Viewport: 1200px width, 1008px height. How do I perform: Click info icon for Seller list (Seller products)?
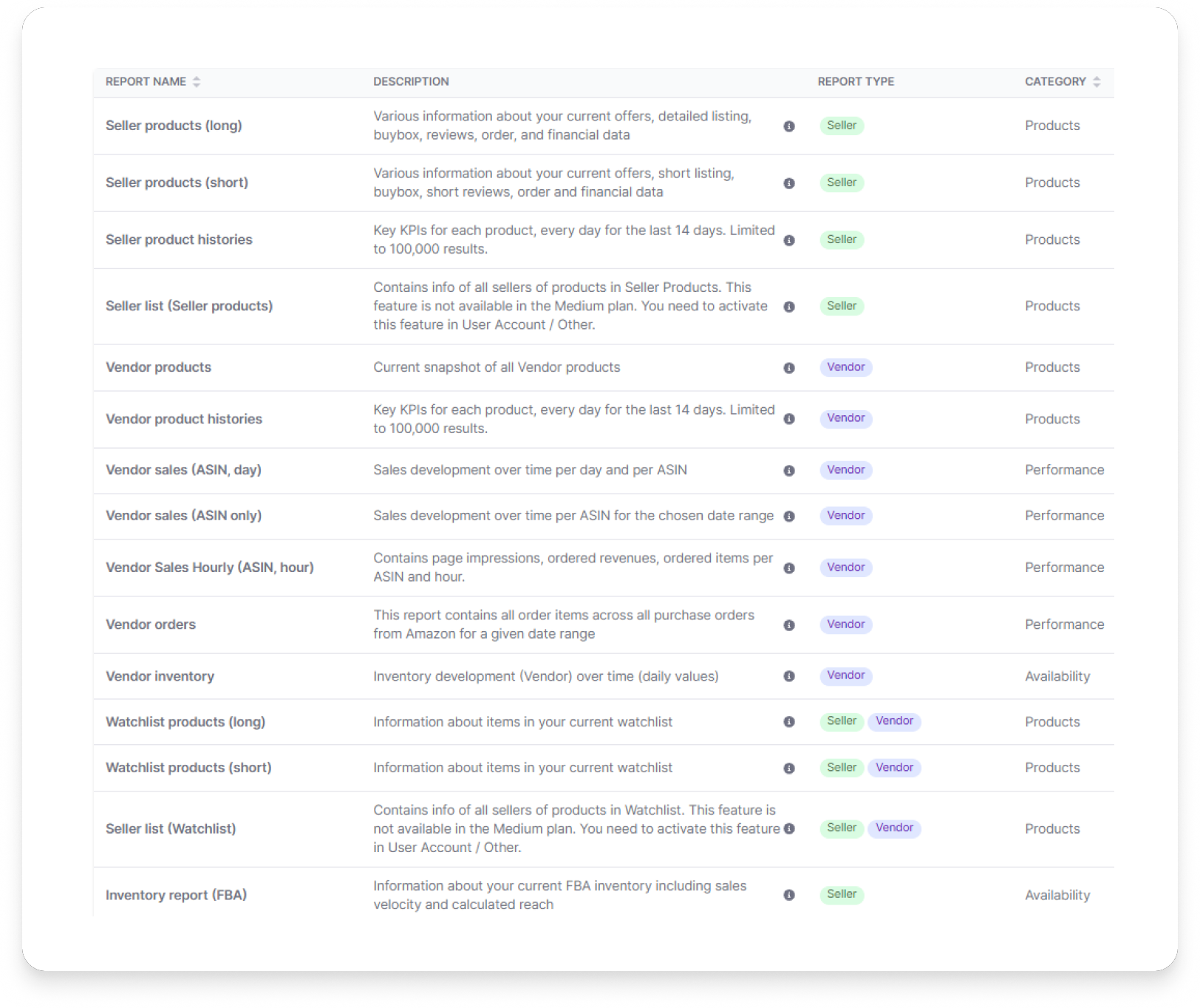pyautogui.click(x=789, y=307)
